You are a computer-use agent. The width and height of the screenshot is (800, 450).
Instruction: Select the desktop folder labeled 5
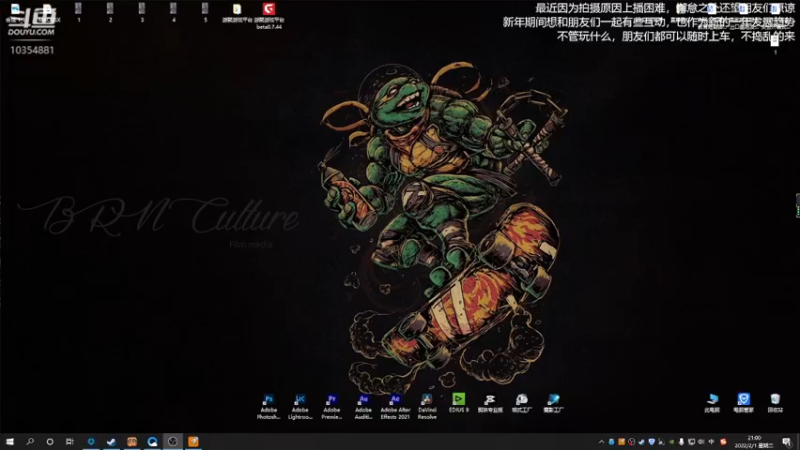point(205,12)
